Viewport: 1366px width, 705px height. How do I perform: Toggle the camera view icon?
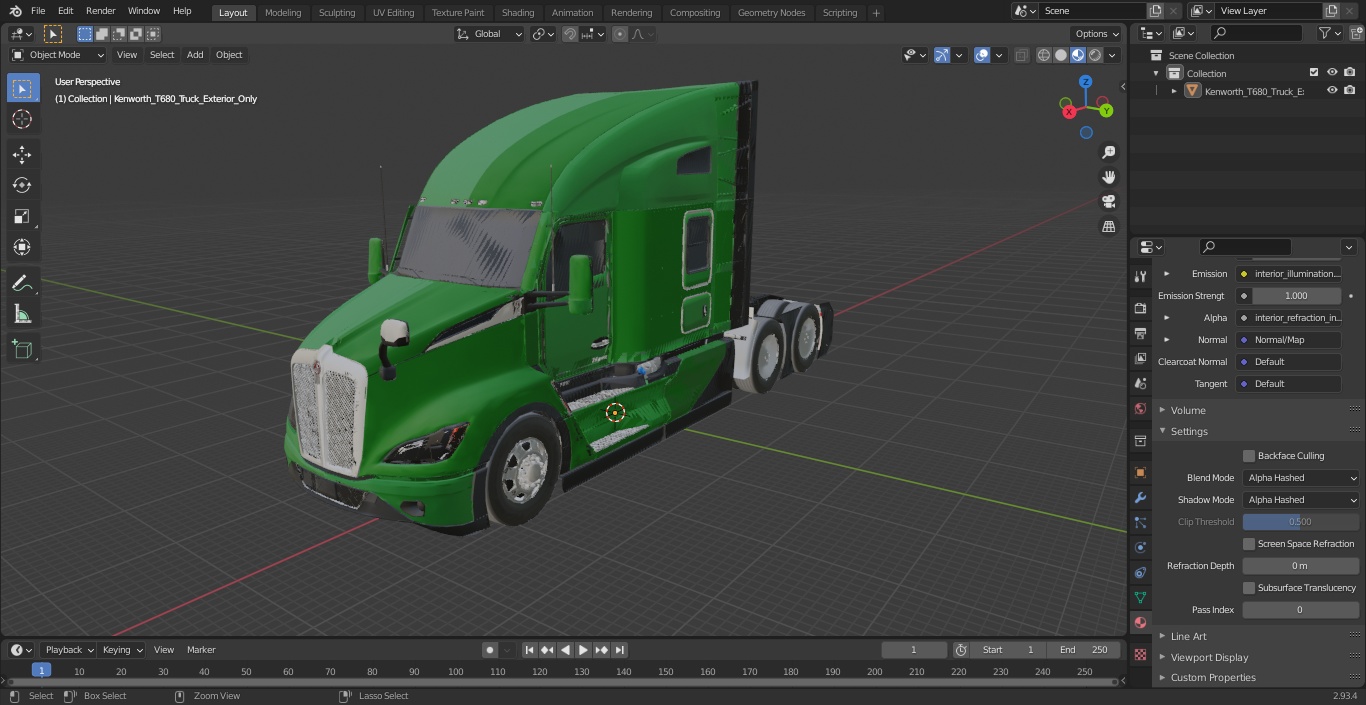pyautogui.click(x=1108, y=202)
